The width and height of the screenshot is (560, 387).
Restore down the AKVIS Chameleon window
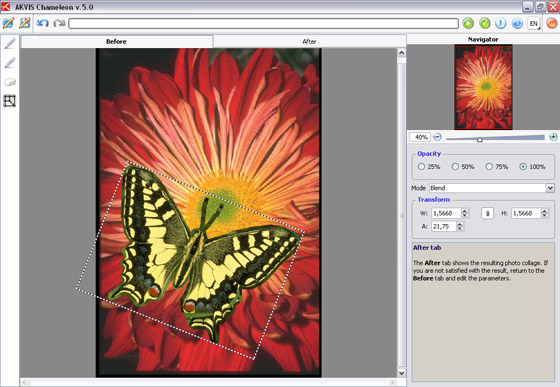[x=540, y=6]
